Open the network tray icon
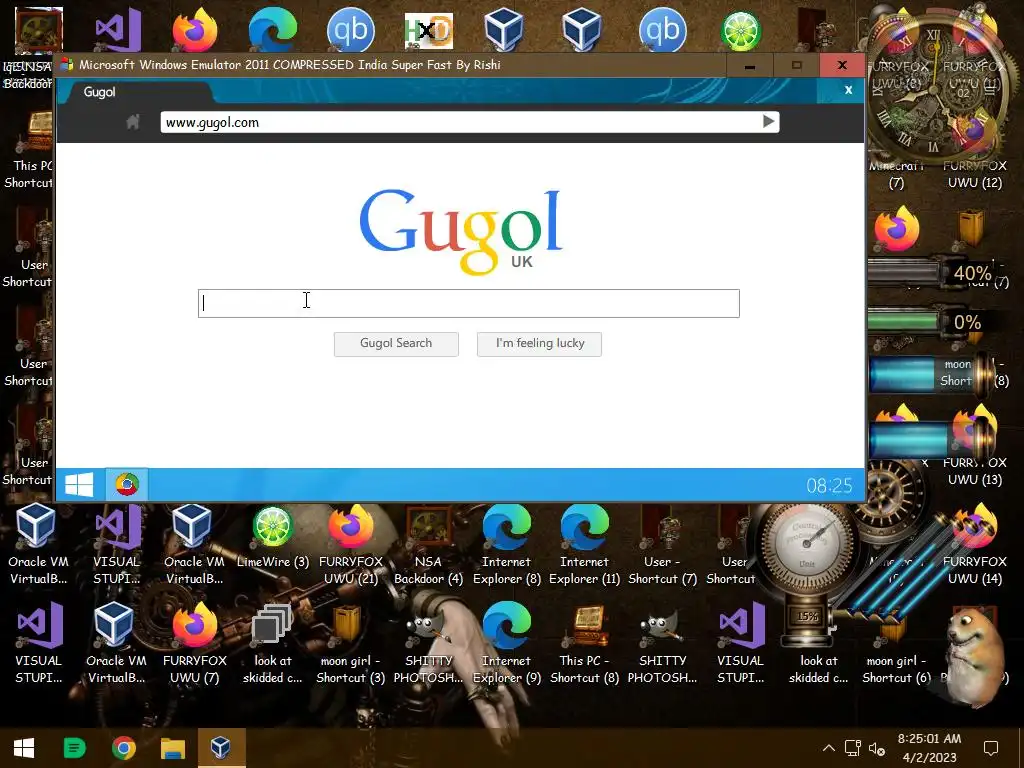This screenshot has height=768, width=1024. click(852, 748)
